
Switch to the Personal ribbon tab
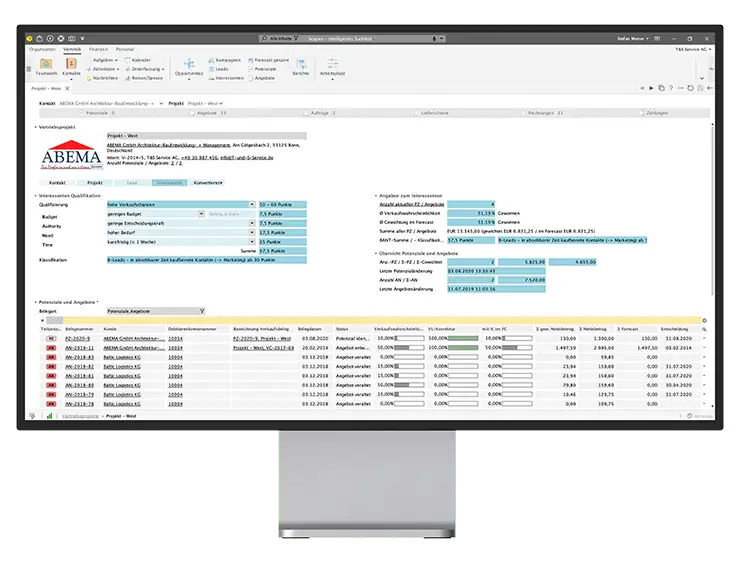[x=125, y=49]
